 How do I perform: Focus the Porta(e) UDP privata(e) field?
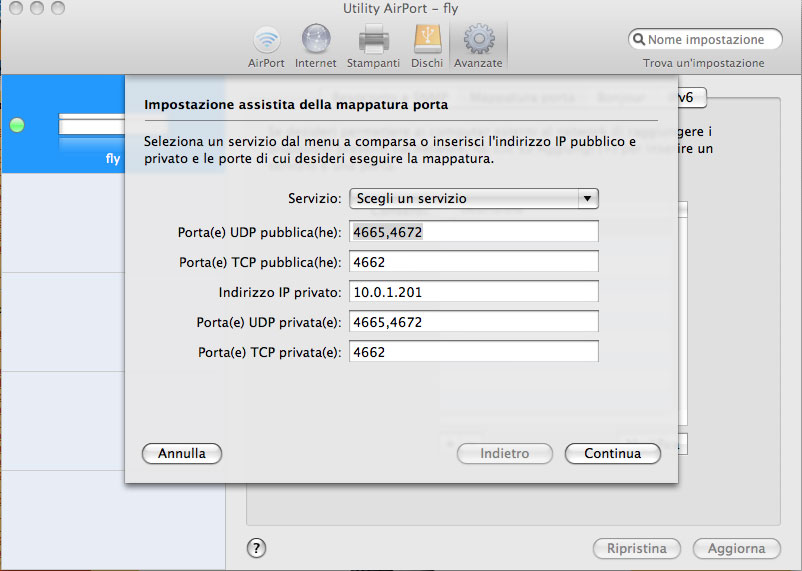click(474, 322)
